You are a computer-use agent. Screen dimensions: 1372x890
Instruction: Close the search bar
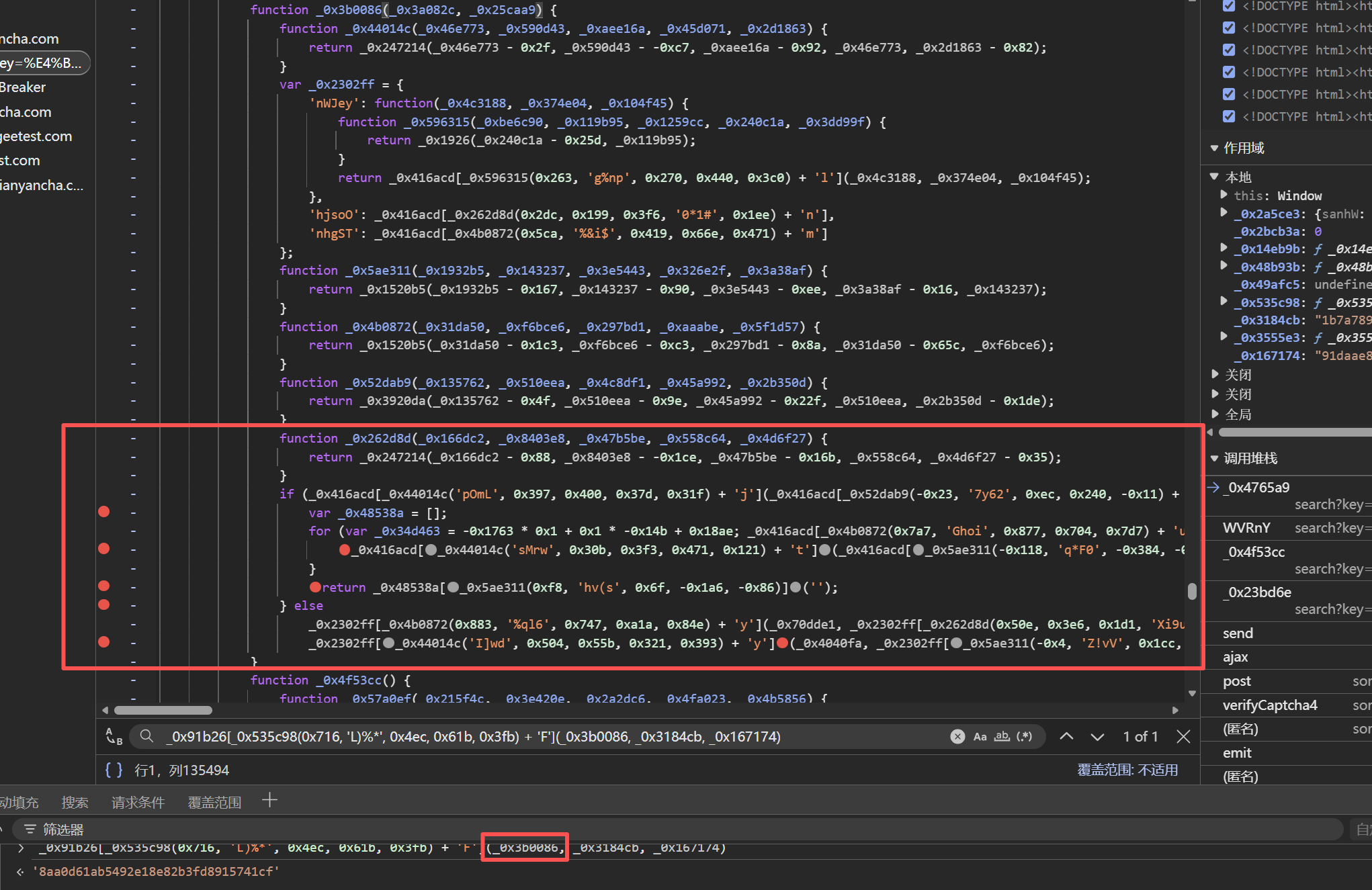point(1184,737)
